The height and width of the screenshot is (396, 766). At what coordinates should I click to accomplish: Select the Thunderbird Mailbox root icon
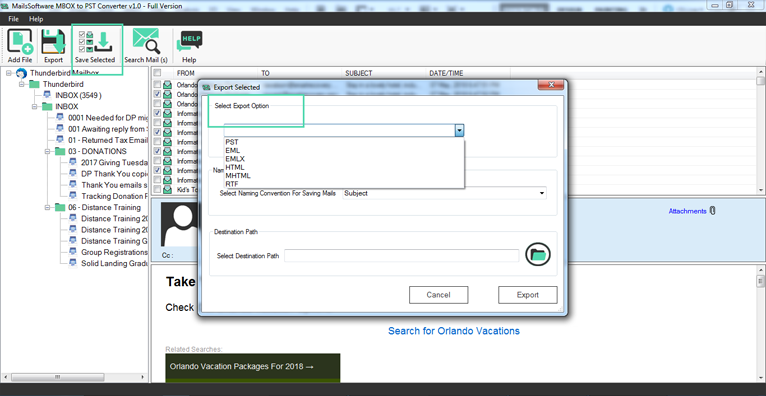point(21,73)
